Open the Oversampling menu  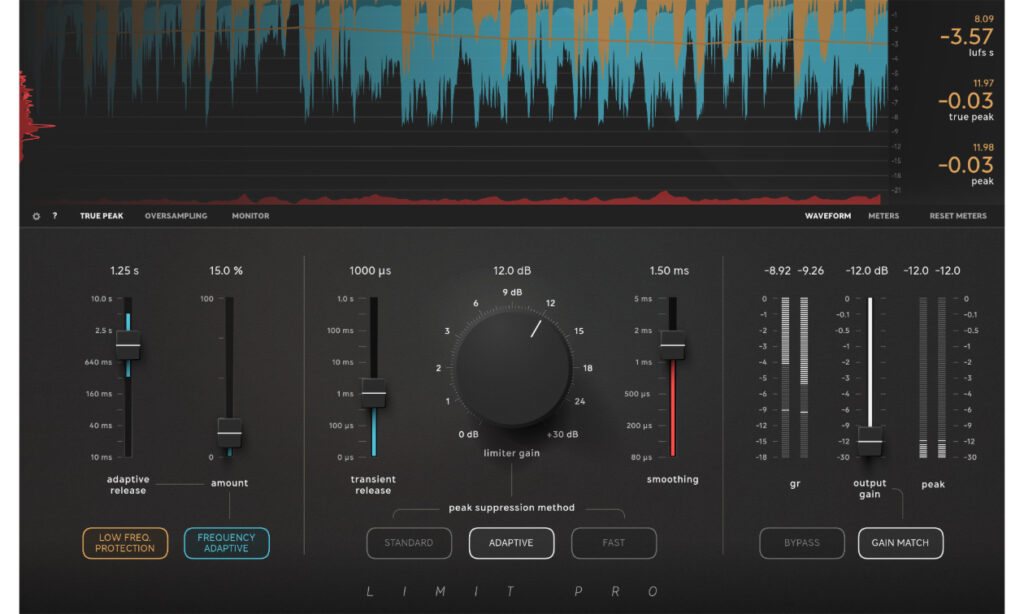pyautogui.click(x=176, y=216)
